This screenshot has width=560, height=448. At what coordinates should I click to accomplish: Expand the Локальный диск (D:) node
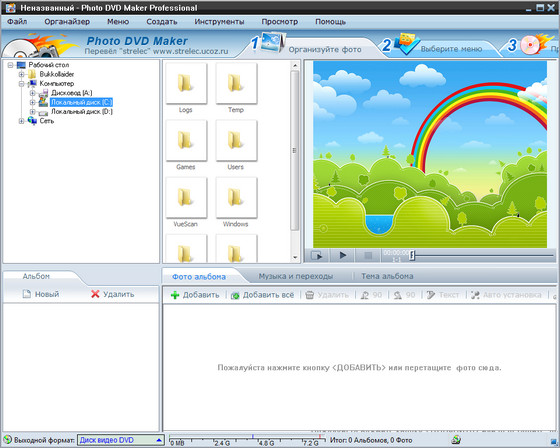click(32, 111)
